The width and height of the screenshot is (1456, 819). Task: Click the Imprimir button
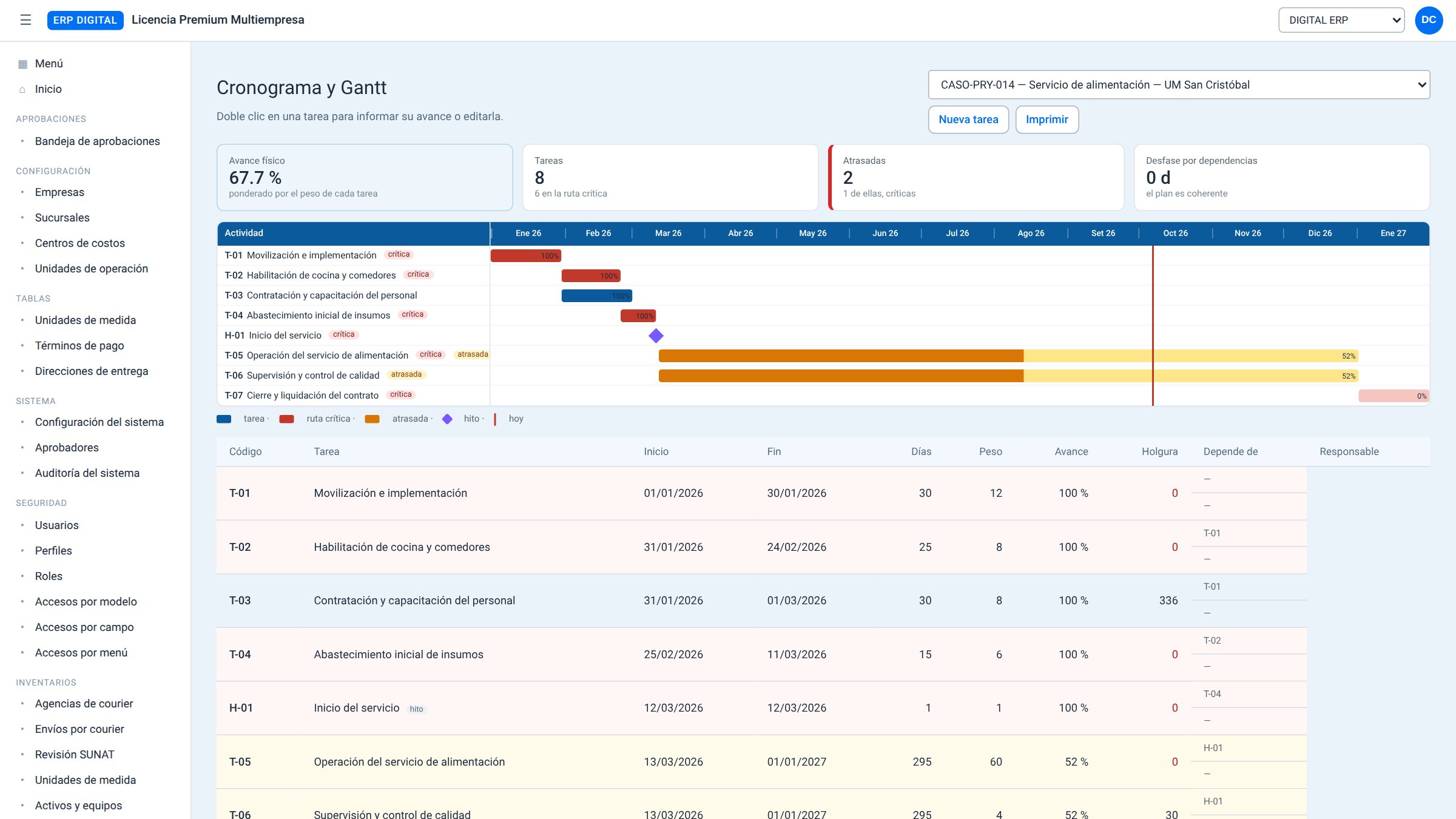pyautogui.click(x=1046, y=120)
